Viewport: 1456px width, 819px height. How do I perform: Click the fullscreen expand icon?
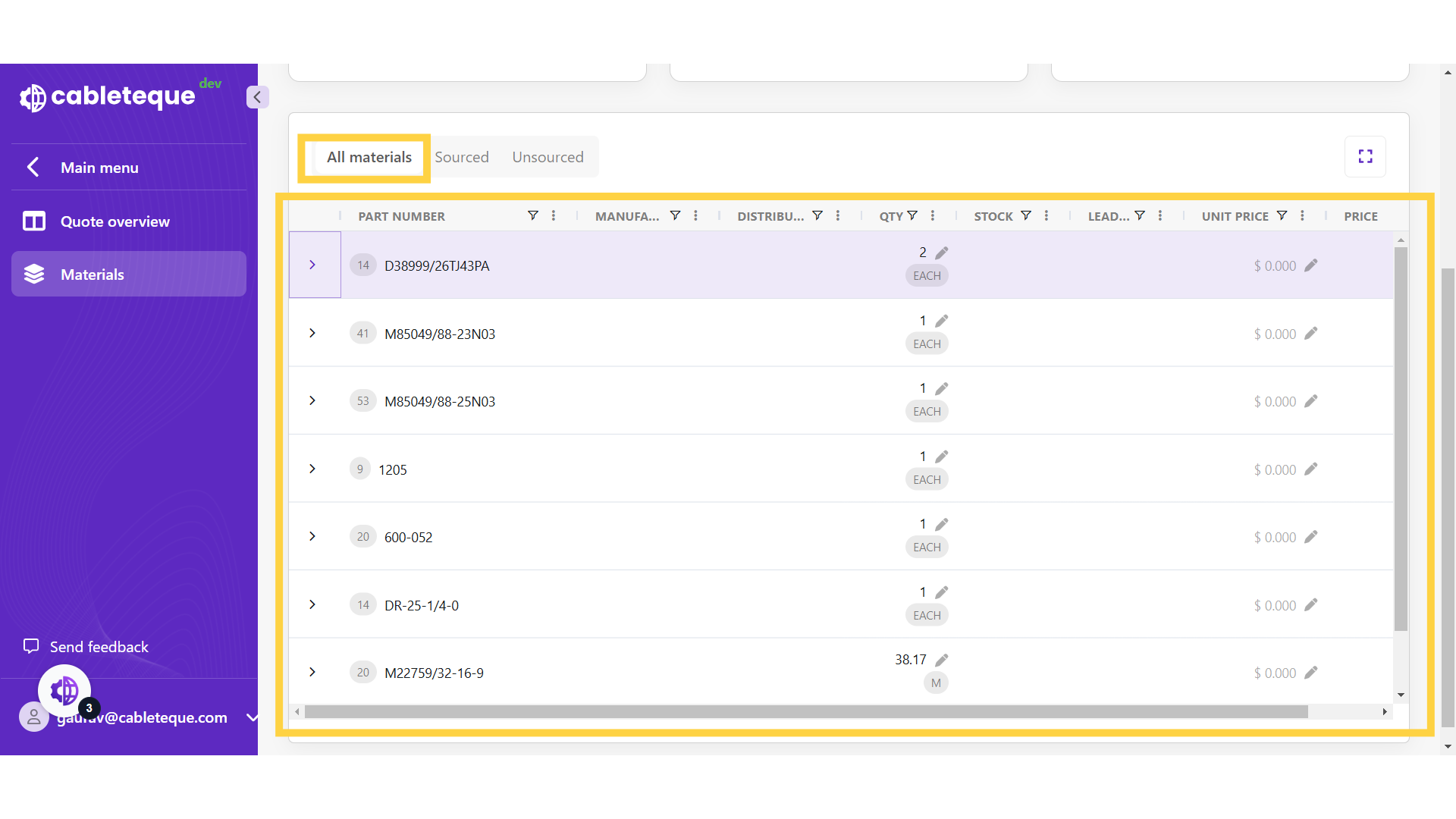point(1365,156)
